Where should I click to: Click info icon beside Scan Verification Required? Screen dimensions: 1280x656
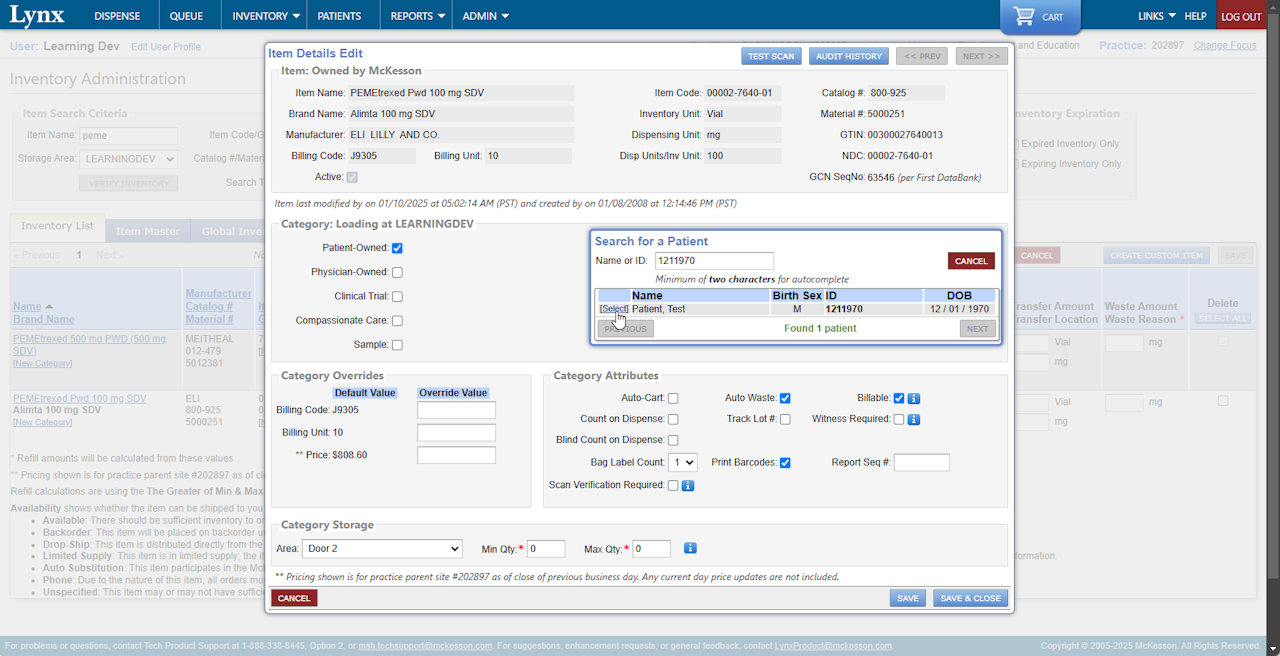coord(688,485)
